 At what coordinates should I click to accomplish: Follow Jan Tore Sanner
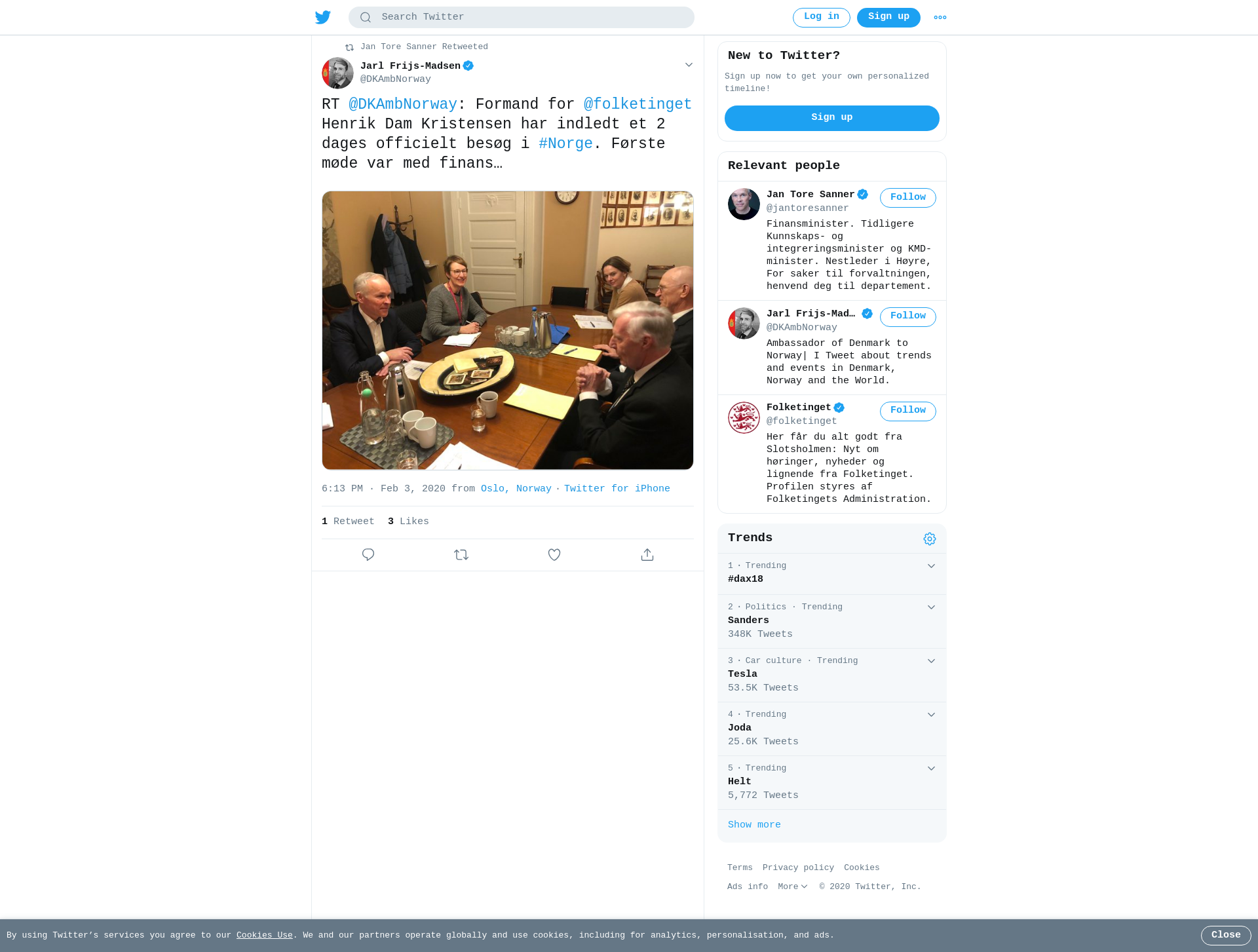click(x=908, y=198)
